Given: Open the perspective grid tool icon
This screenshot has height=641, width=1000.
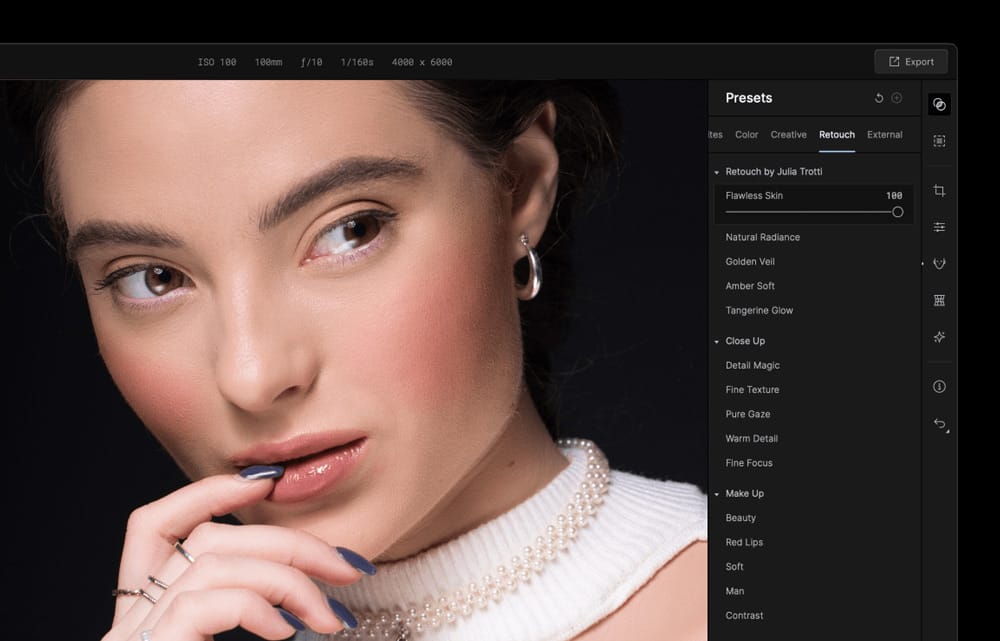Looking at the screenshot, I should tap(939, 300).
